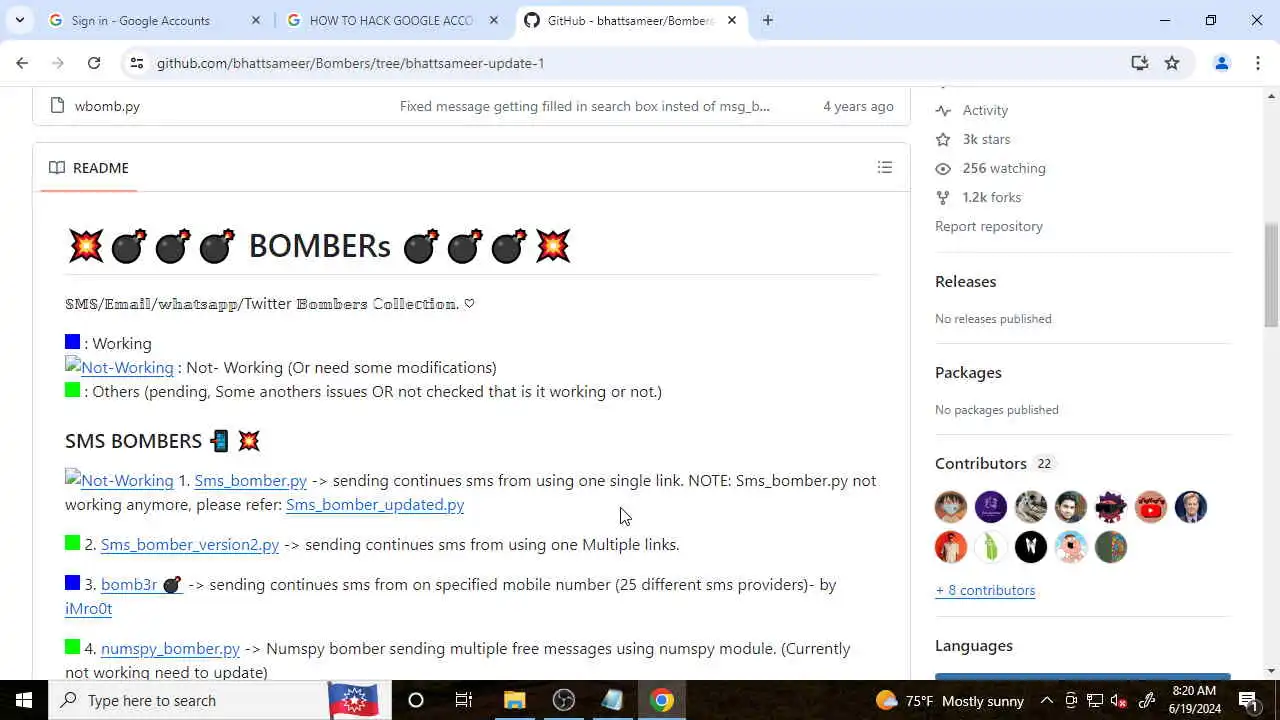Screen dimensions: 1280x720
Task: Open Task View on the taskbar
Action: point(464,700)
